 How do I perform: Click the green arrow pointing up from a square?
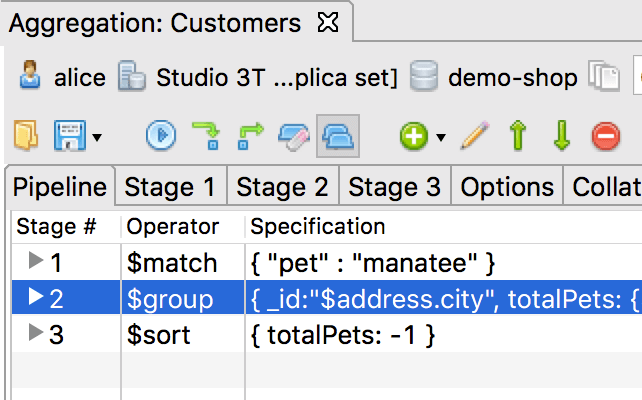point(250,136)
